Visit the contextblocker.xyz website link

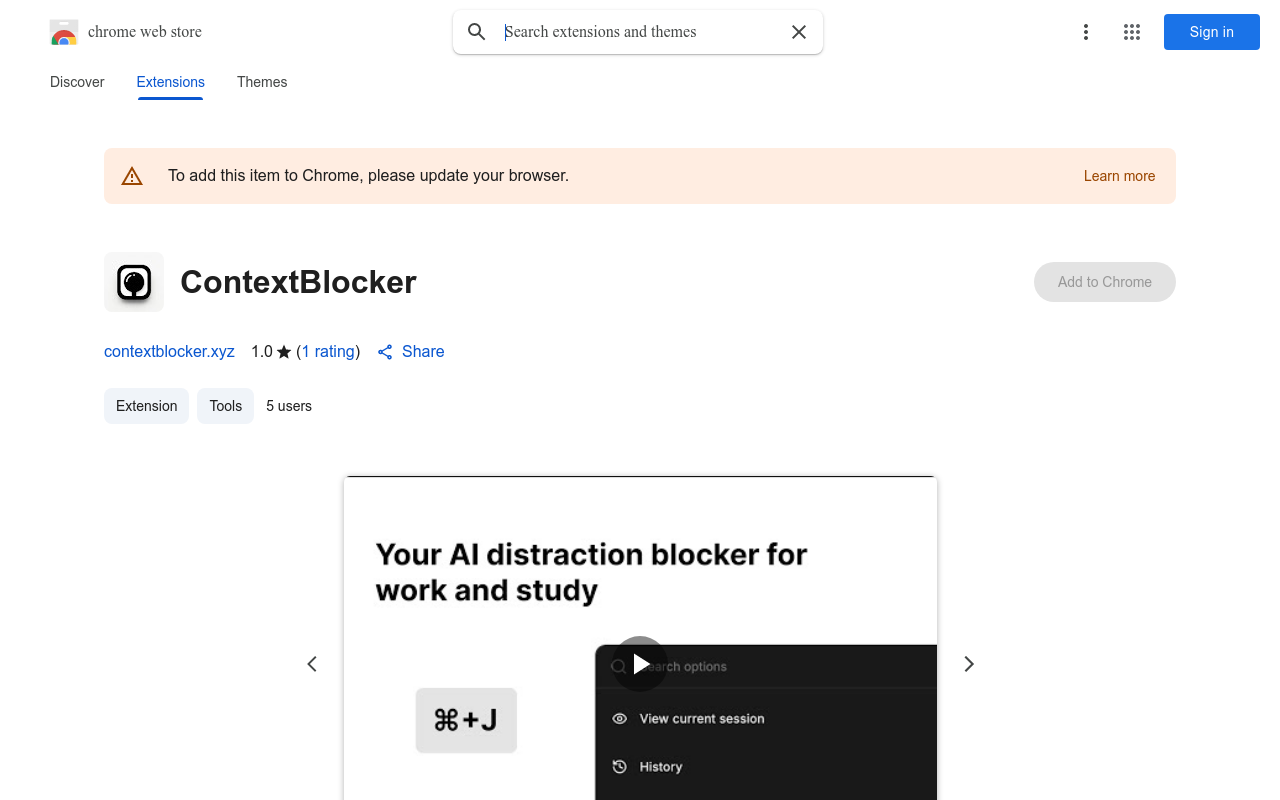coord(169,352)
